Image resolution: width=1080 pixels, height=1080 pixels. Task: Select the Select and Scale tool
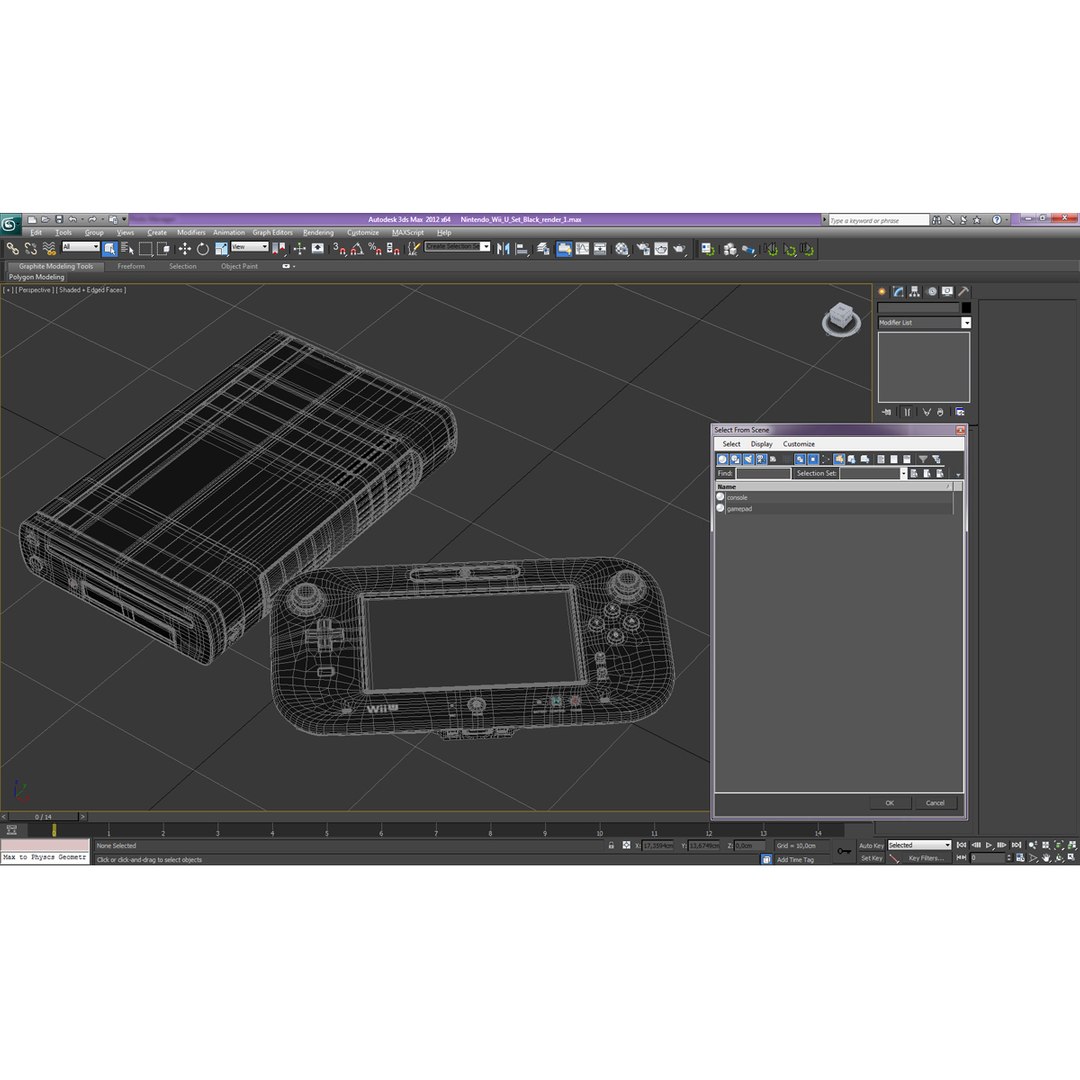[x=221, y=249]
